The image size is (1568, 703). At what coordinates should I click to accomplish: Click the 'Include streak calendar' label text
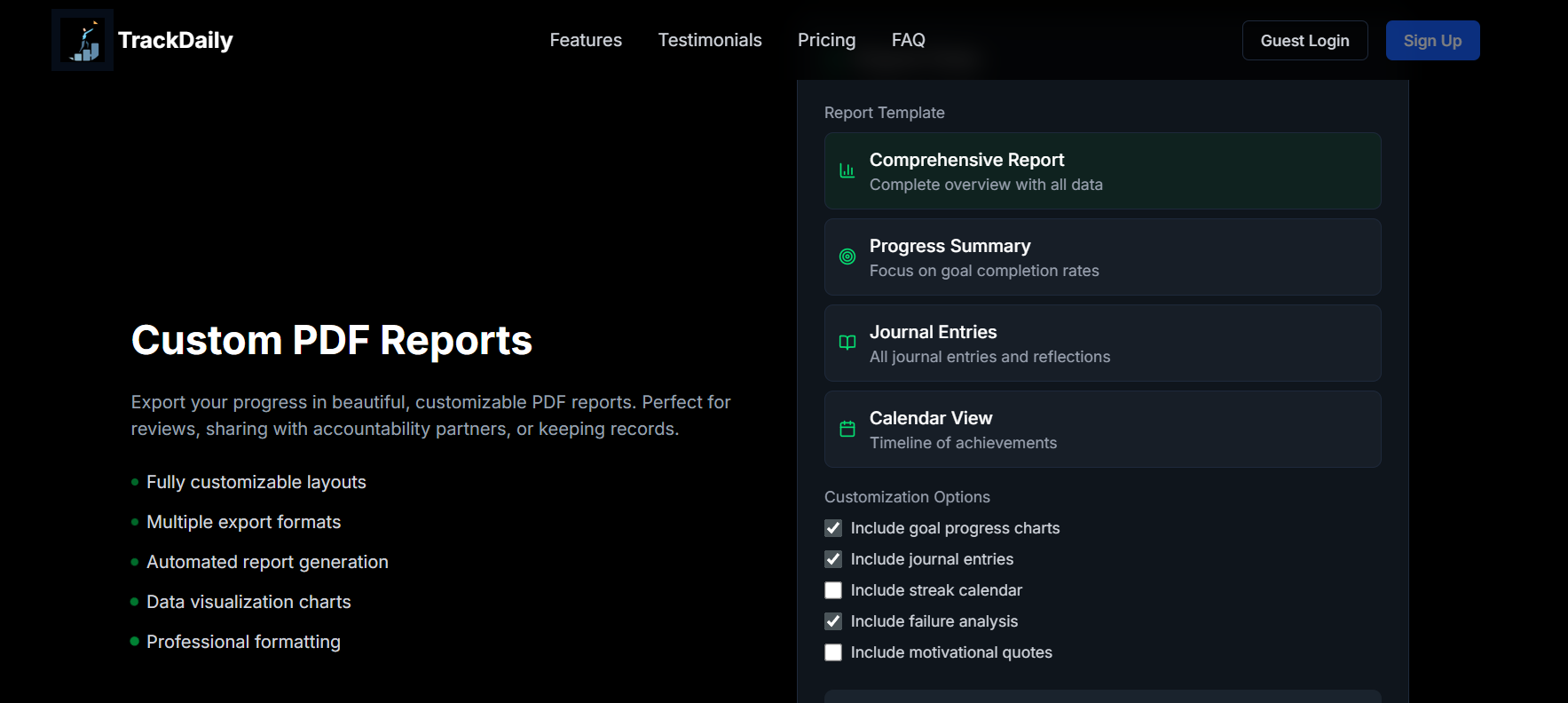[936, 590]
